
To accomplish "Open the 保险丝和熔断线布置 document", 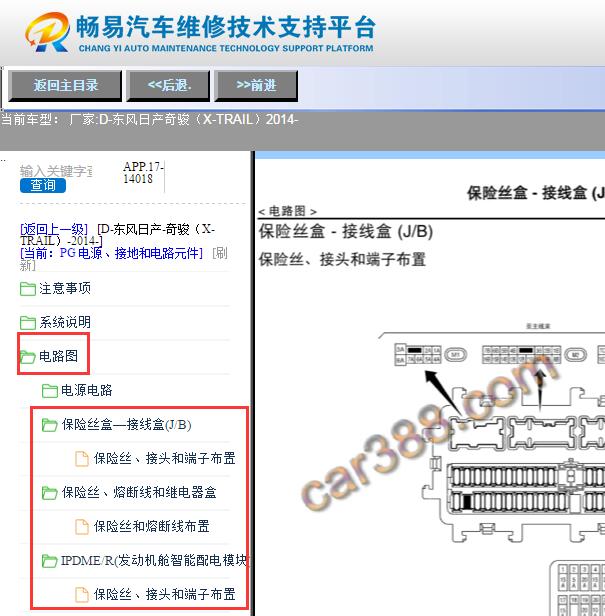I will tap(152, 526).
